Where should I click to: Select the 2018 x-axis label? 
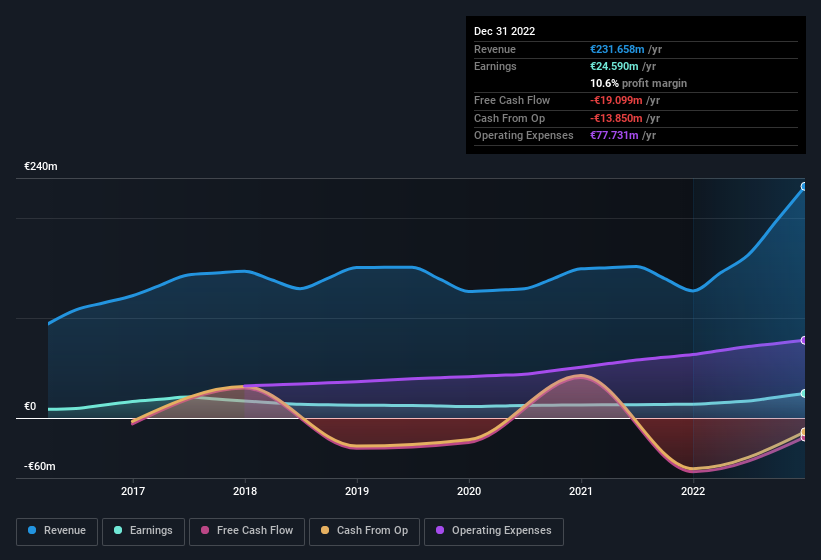[x=245, y=491]
